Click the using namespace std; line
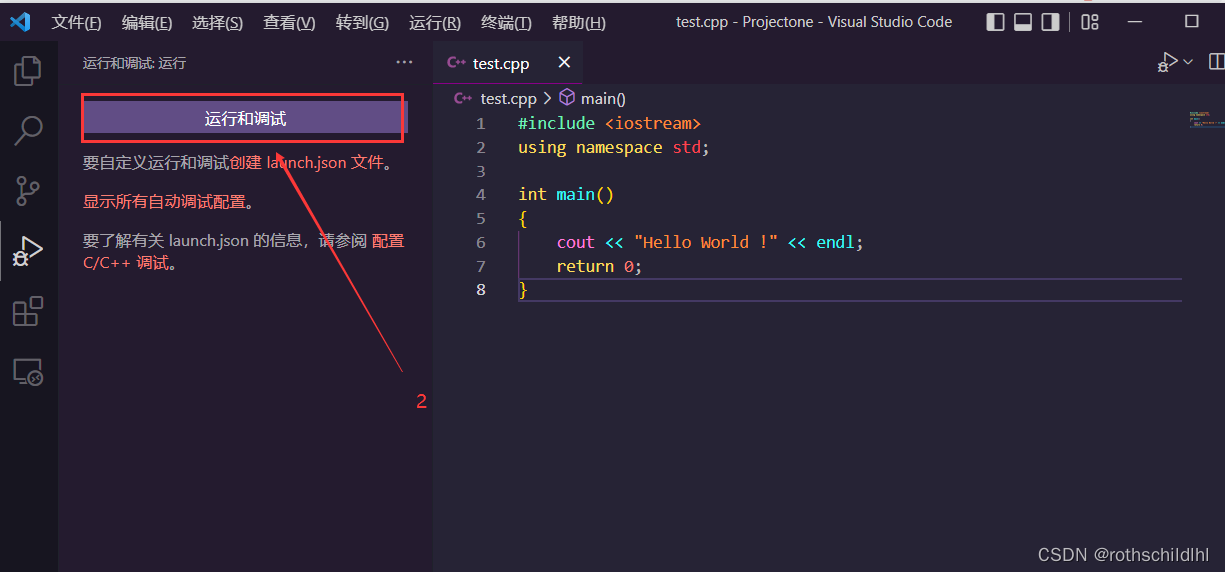The image size is (1225, 572). pos(613,147)
